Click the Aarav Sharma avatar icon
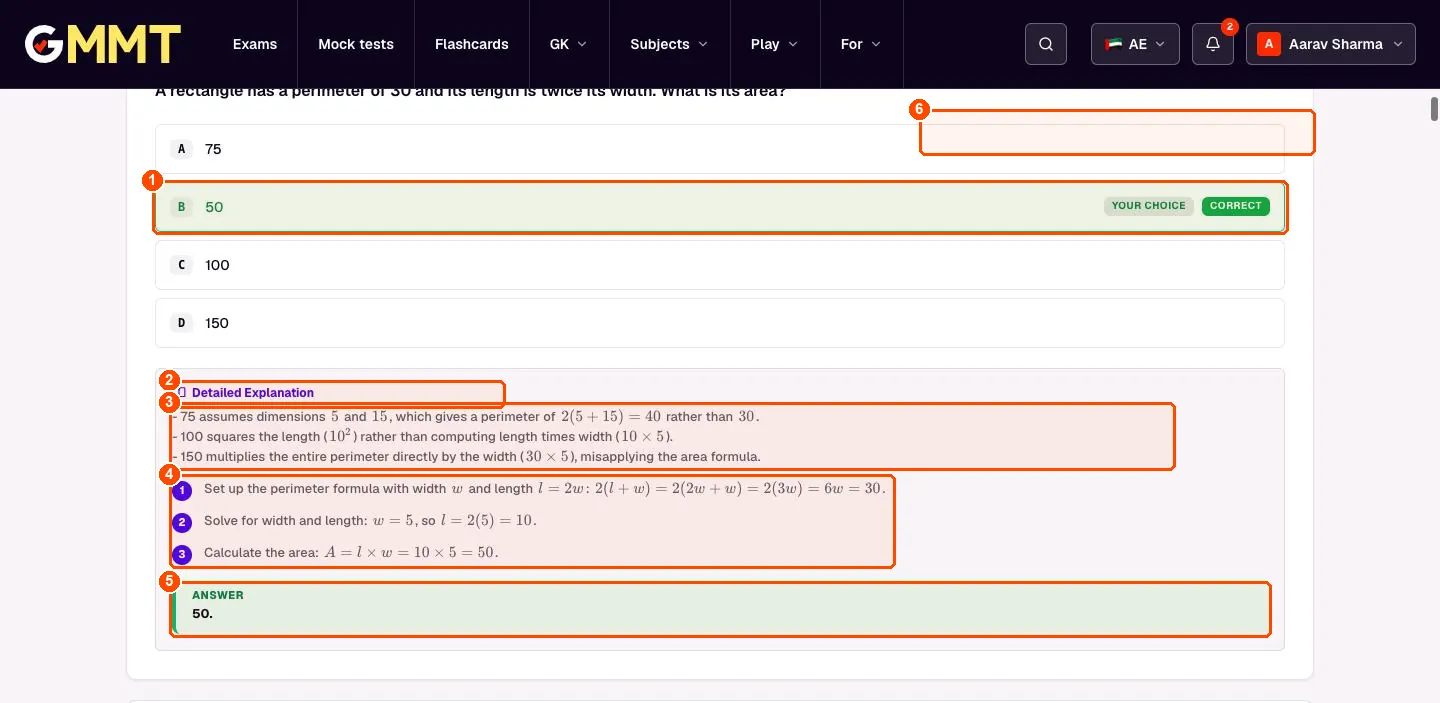The width and height of the screenshot is (1440, 703). click(1269, 44)
